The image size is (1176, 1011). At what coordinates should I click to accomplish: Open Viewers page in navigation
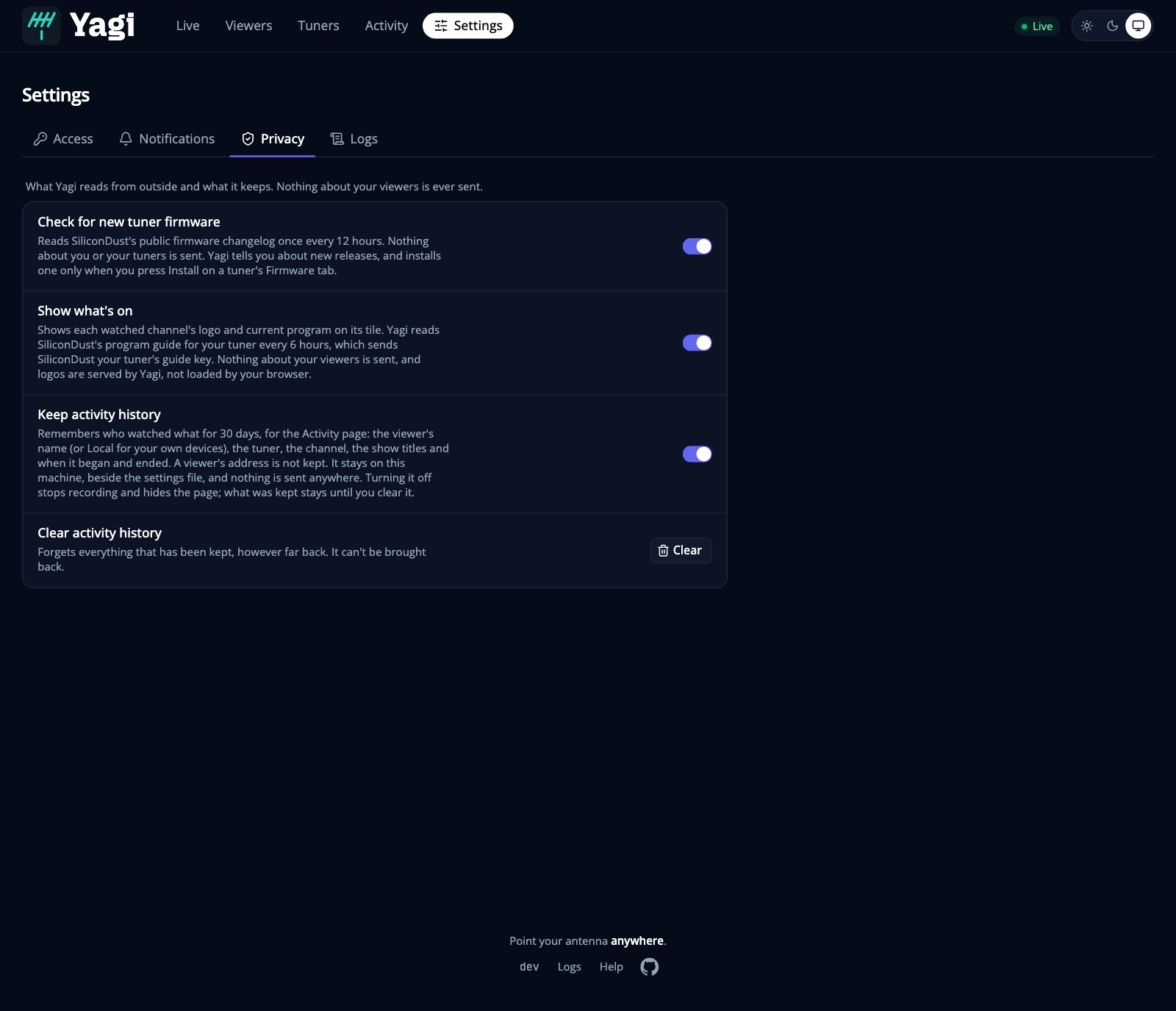point(248,26)
